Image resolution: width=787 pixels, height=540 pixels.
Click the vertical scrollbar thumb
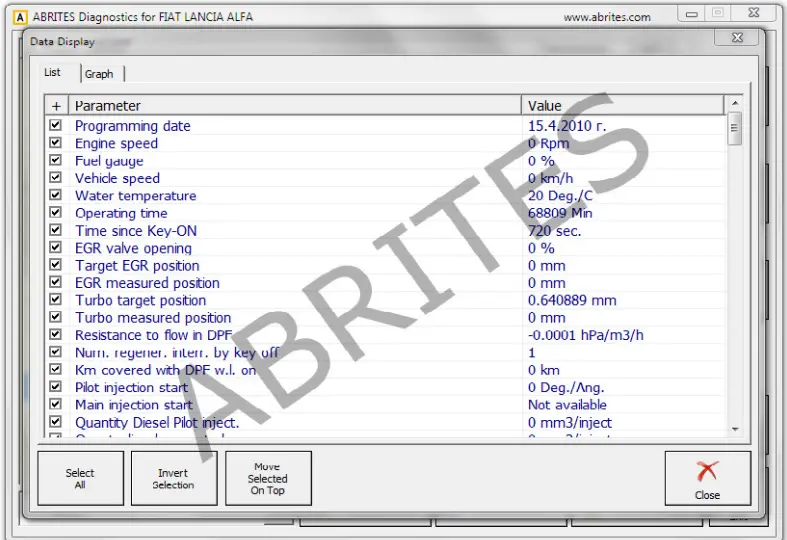coord(735,128)
